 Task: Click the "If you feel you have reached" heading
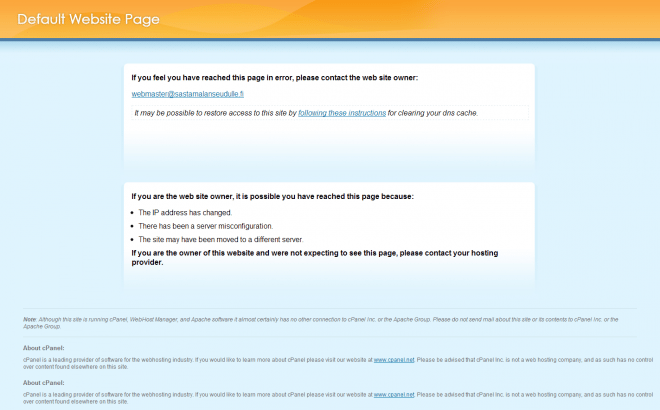coord(275,77)
